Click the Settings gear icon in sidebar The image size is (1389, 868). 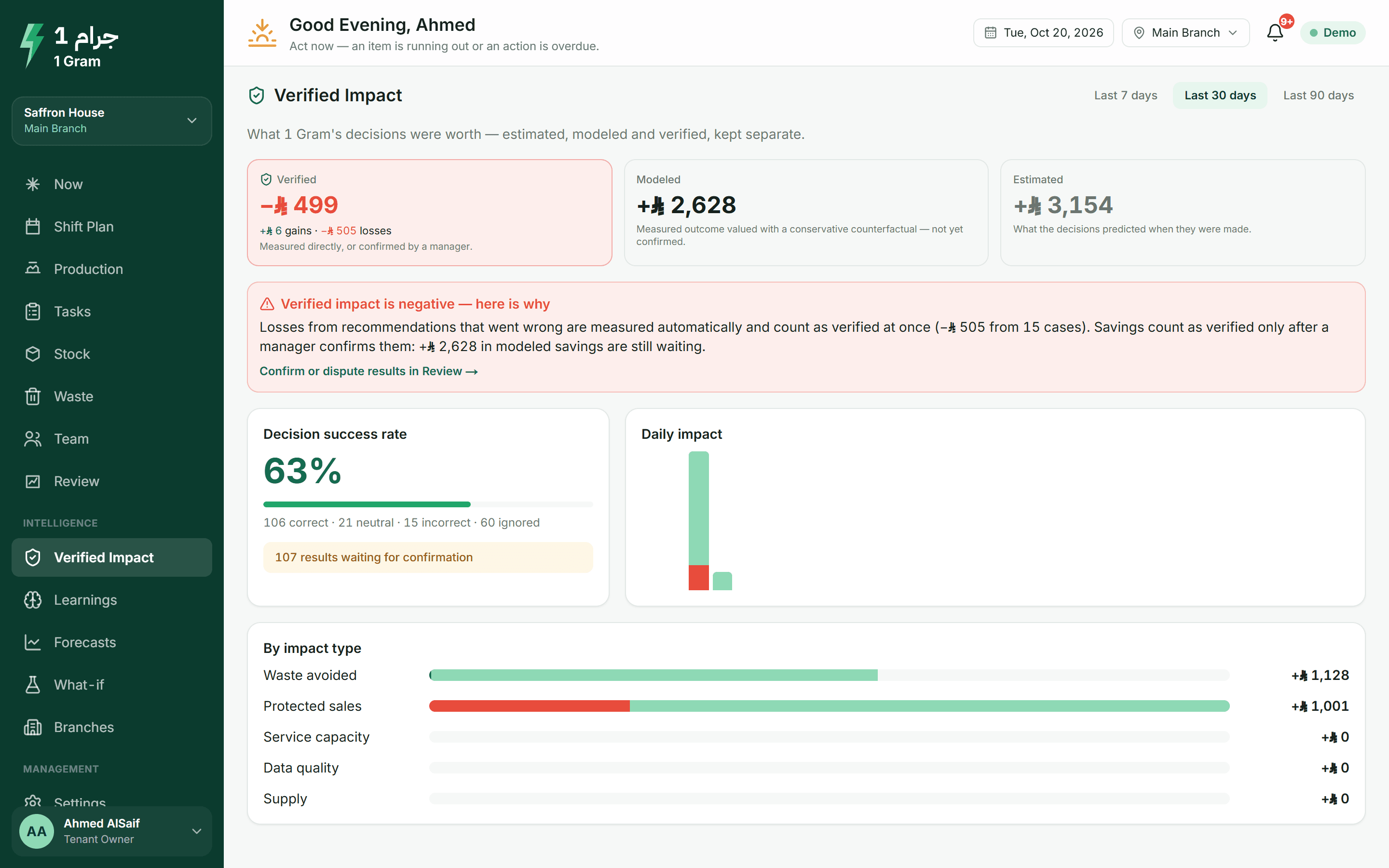pos(33,801)
